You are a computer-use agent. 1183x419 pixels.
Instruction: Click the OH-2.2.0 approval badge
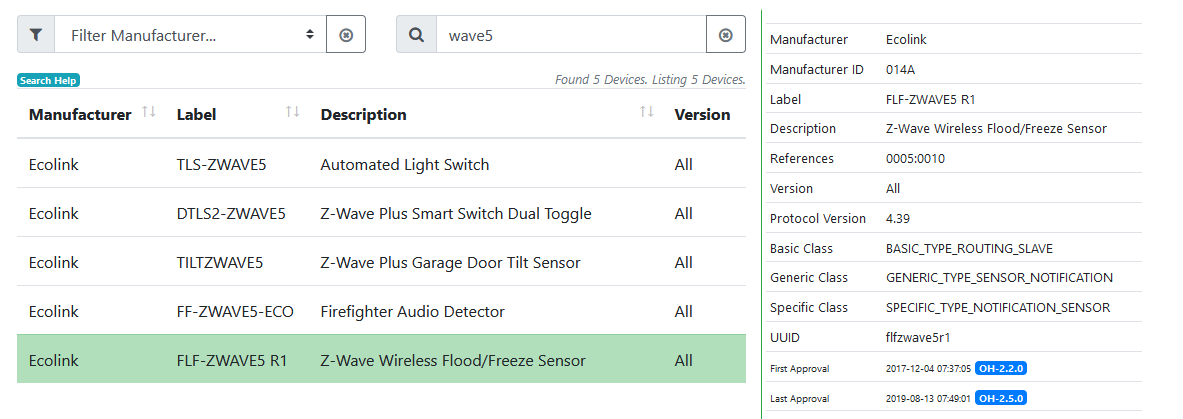pyautogui.click(x=1001, y=368)
